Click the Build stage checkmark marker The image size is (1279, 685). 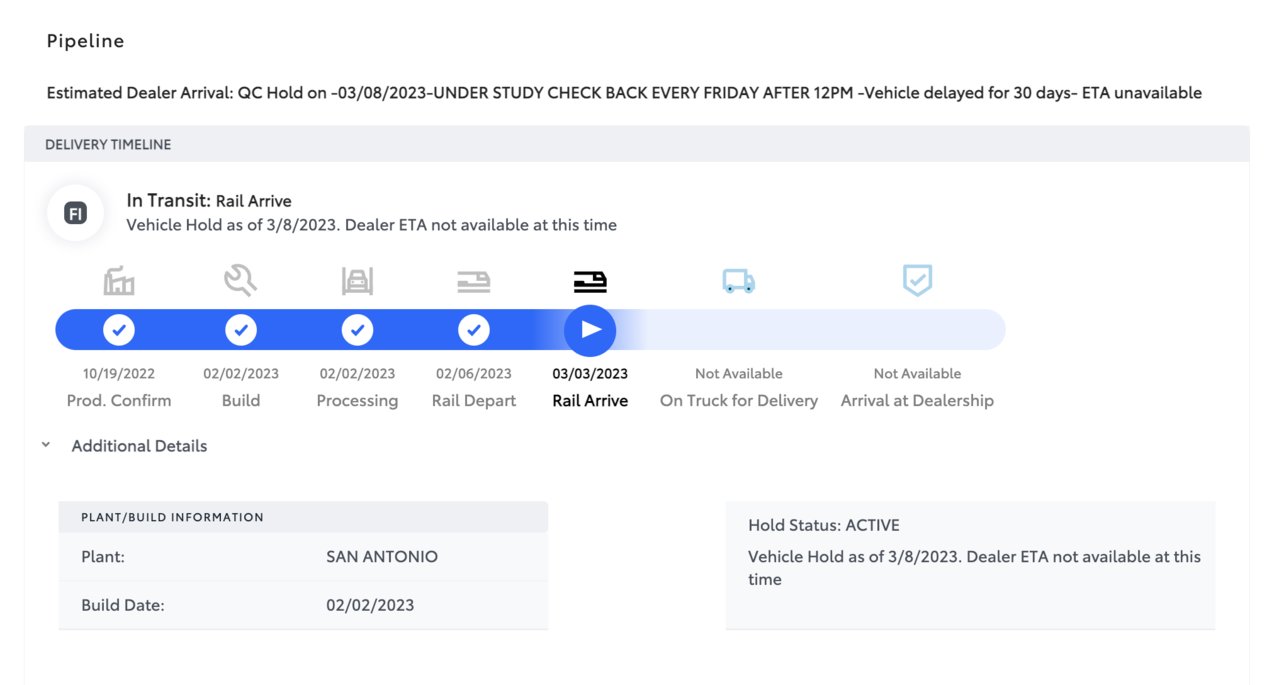click(240, 330)
